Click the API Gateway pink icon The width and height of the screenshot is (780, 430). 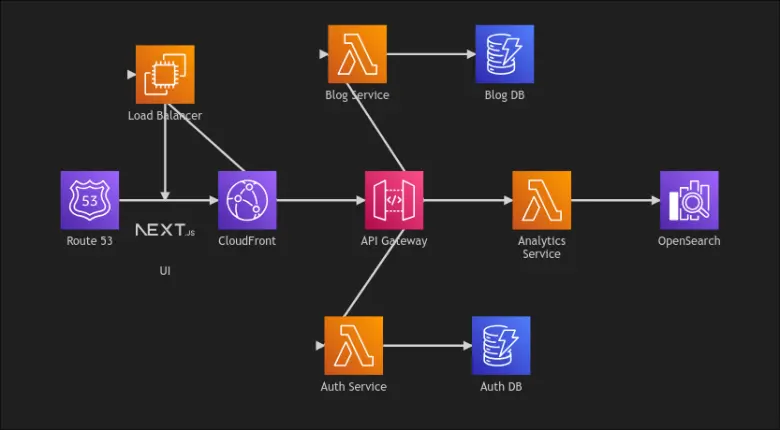(394, 200)
